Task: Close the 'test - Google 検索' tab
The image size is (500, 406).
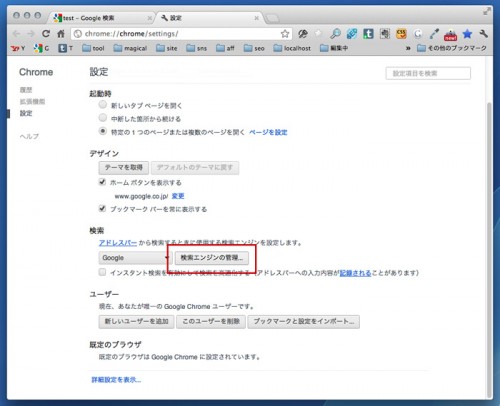Action: point(150,18)
